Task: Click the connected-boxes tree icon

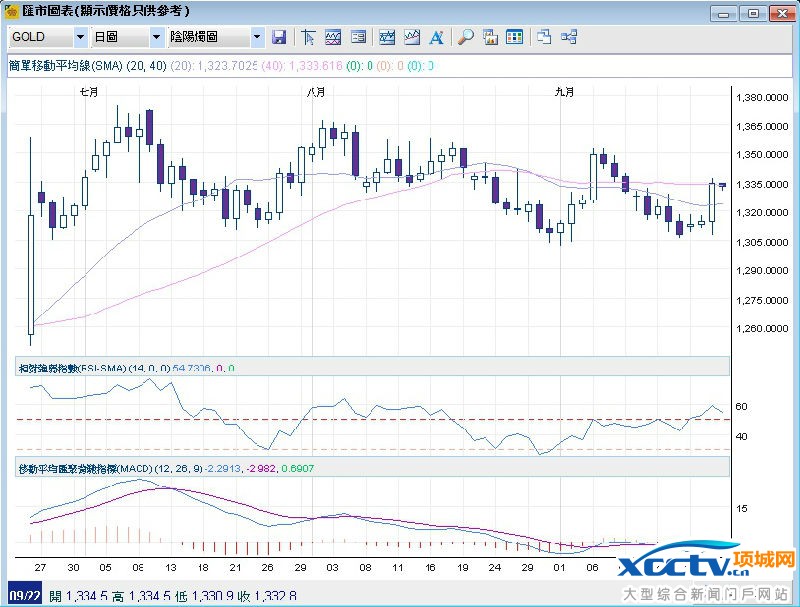Action: tap(569, 37)
